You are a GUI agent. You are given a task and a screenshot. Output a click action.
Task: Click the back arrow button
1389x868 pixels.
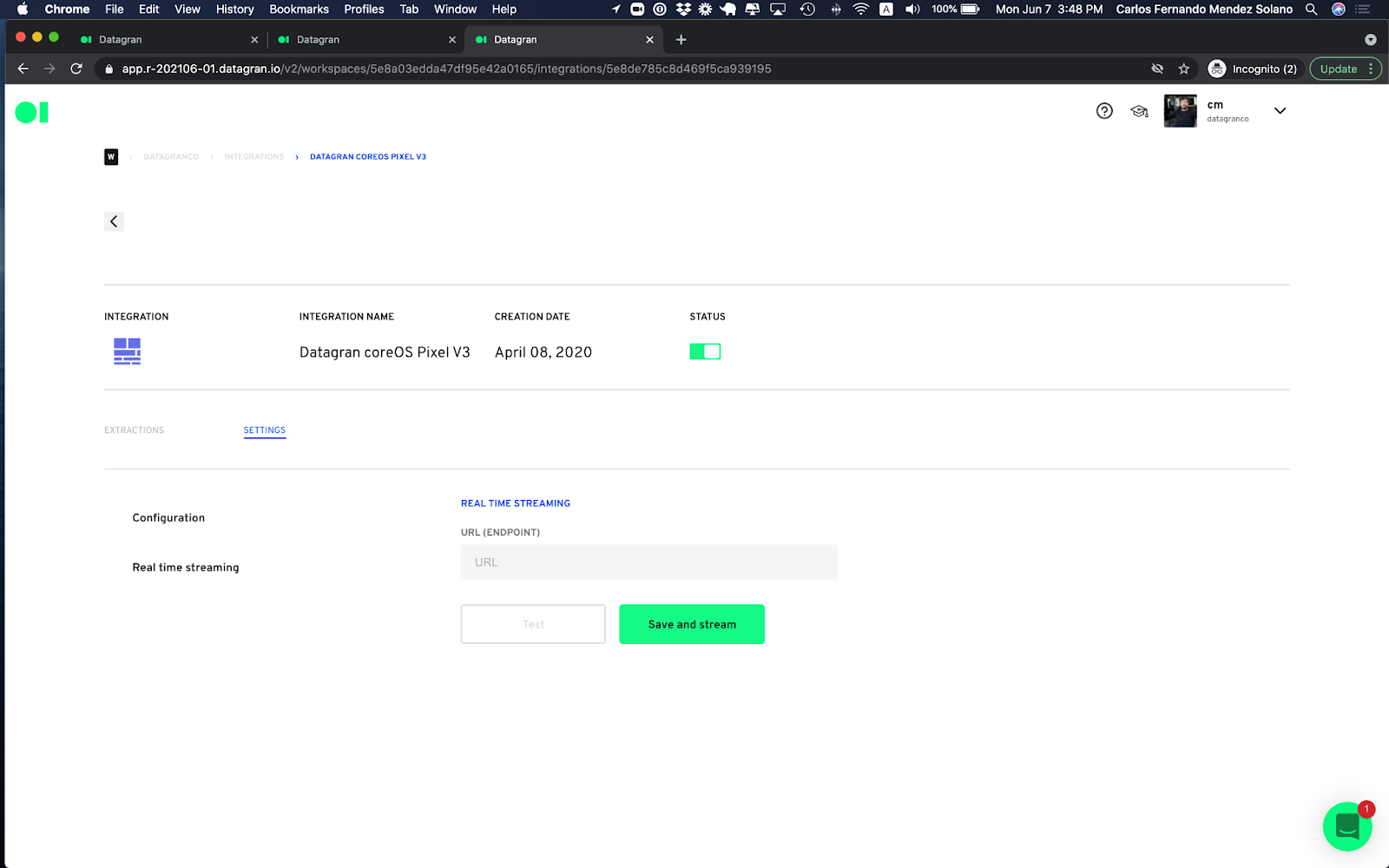[x=114, y=221]
